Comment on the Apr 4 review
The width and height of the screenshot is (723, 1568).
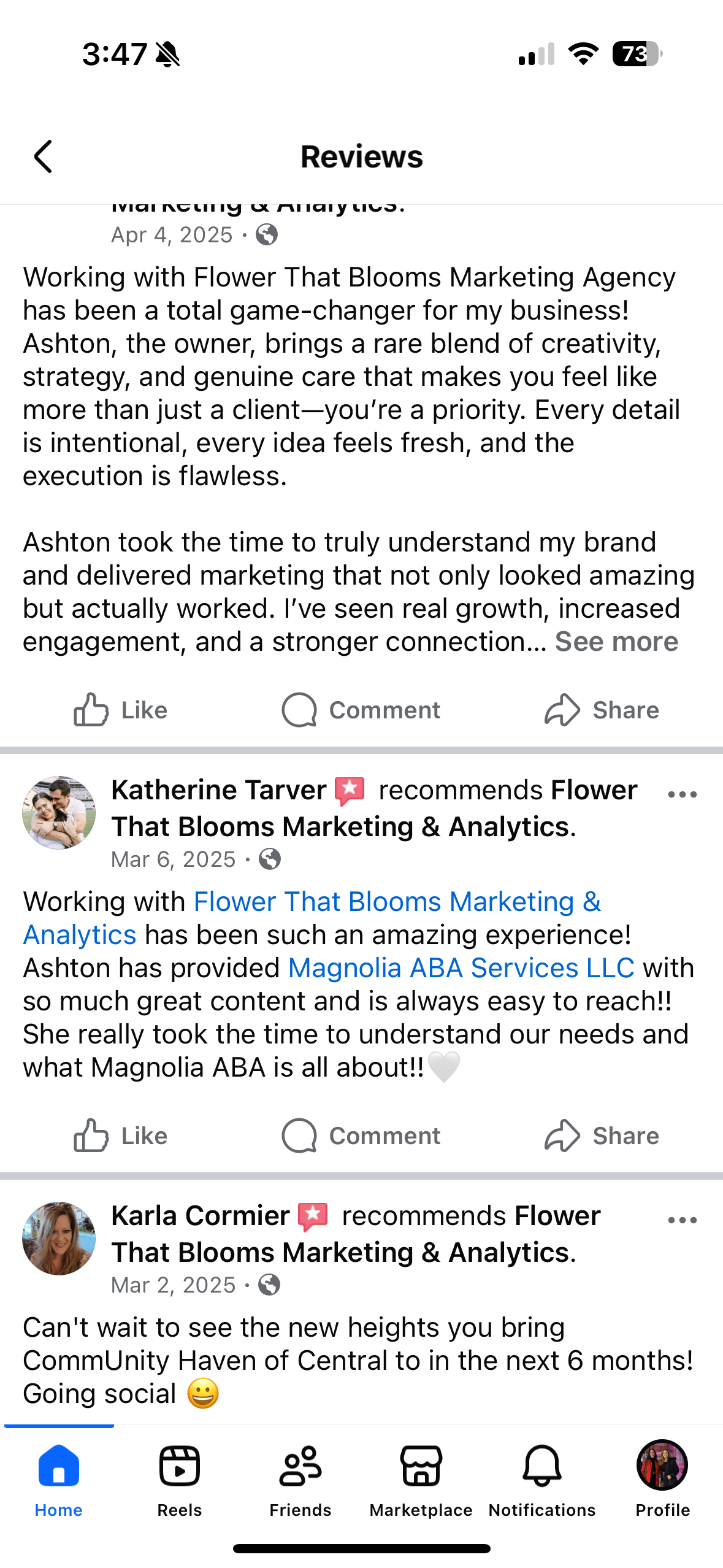[x=361, y=710]
